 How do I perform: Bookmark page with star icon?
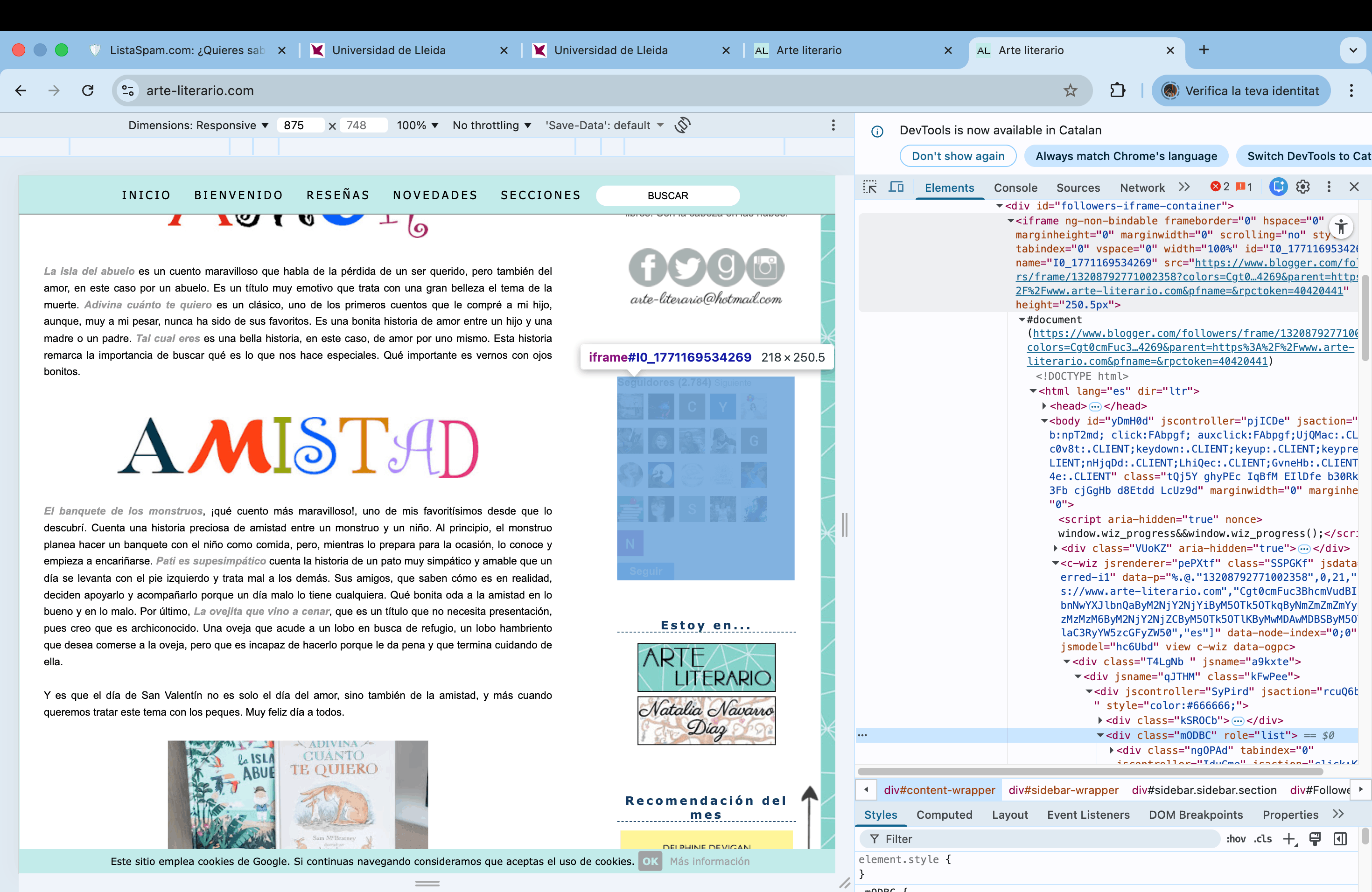point(1070,91)
